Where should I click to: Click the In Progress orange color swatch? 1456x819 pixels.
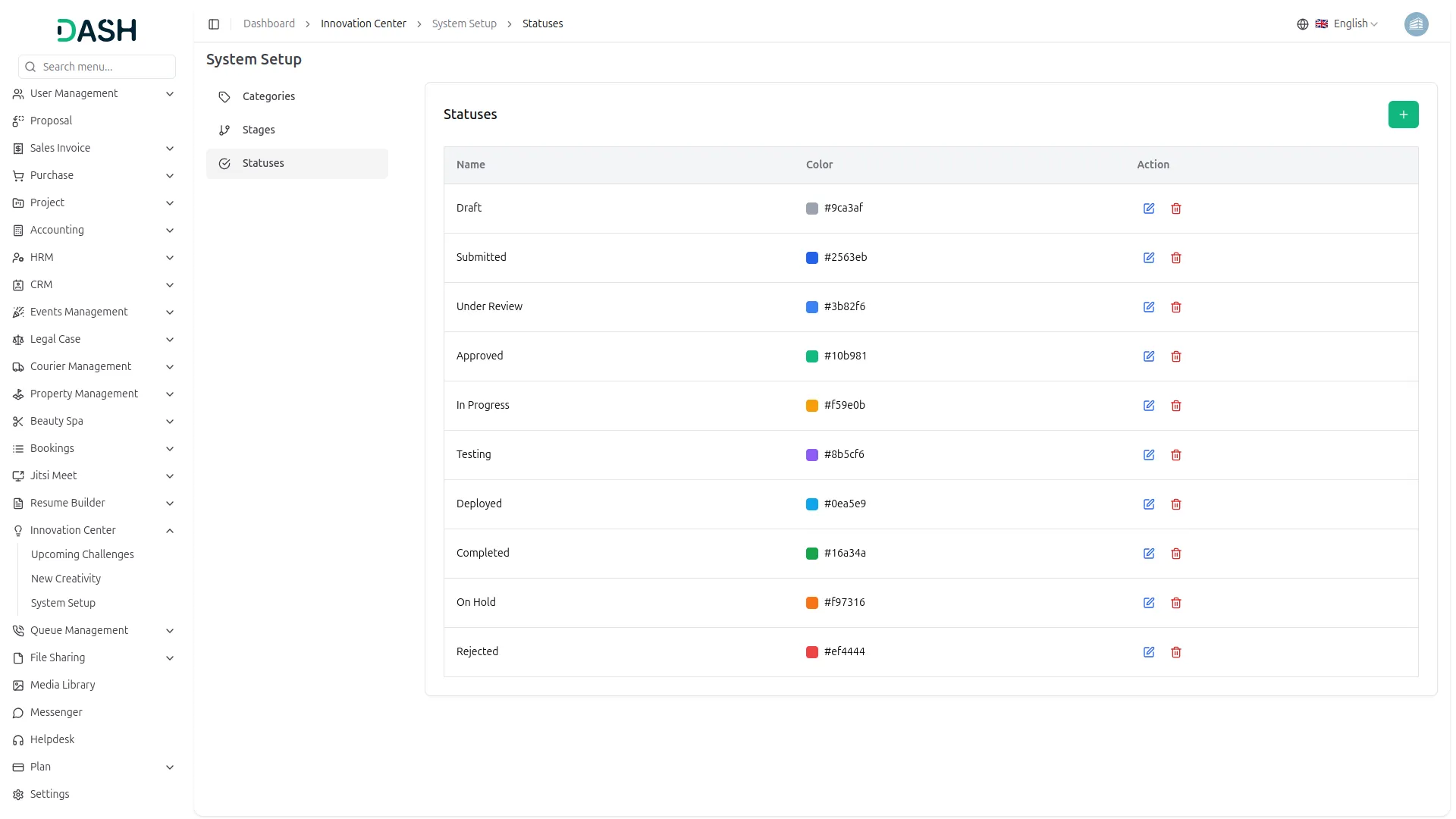coord(811,406)
